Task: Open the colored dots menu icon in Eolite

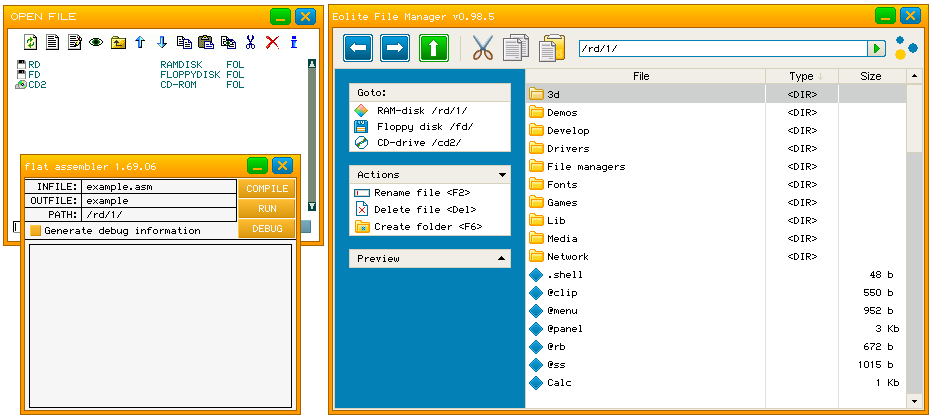Action: 906,48
